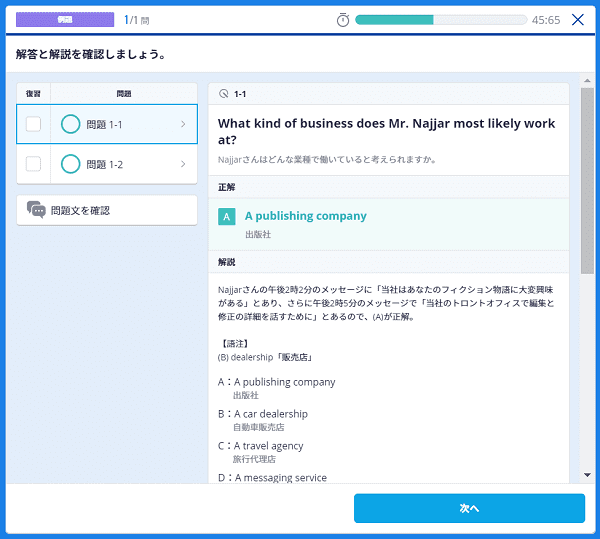Click the speech bubble icon for 問題文を確認
Screen dimensions: 600x539
(x=36, y=210)
